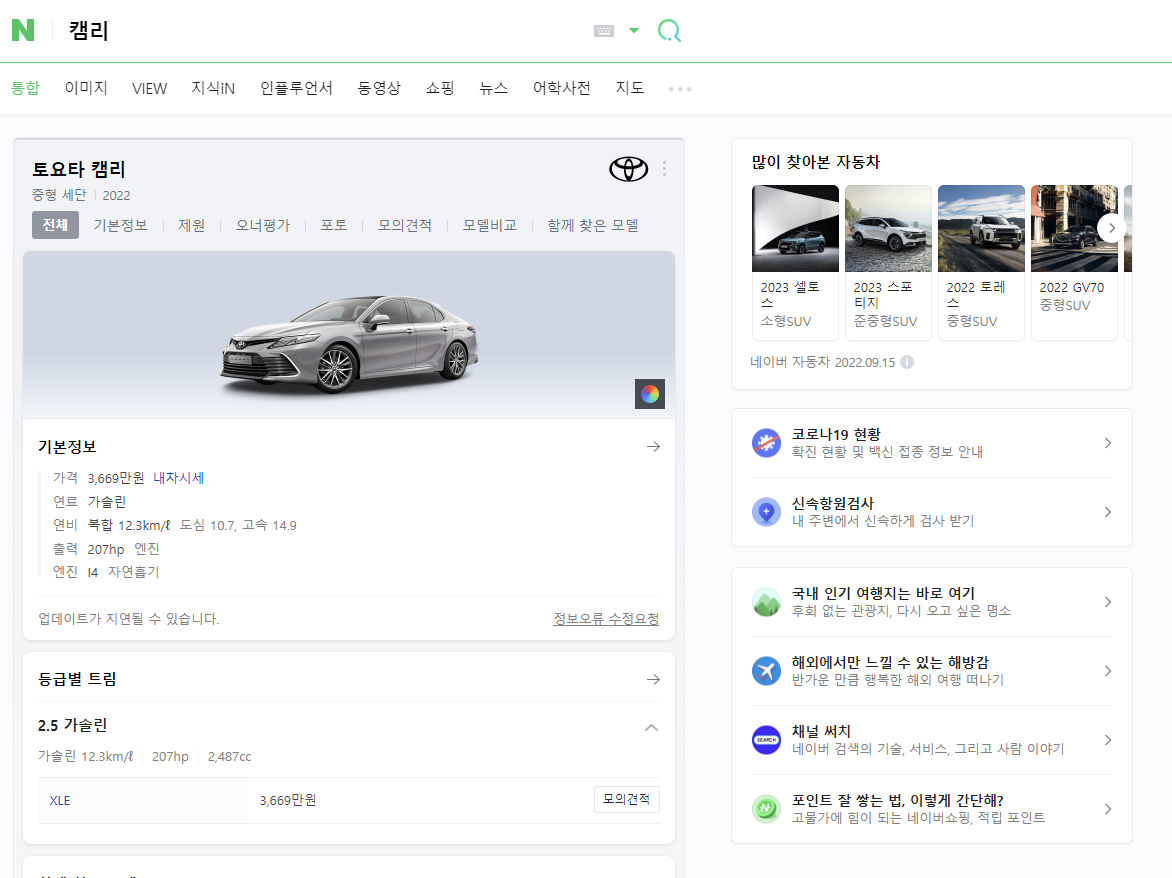
Task: Click the chevron for 국내 인기 여행지
Action: coord(1108,602)
